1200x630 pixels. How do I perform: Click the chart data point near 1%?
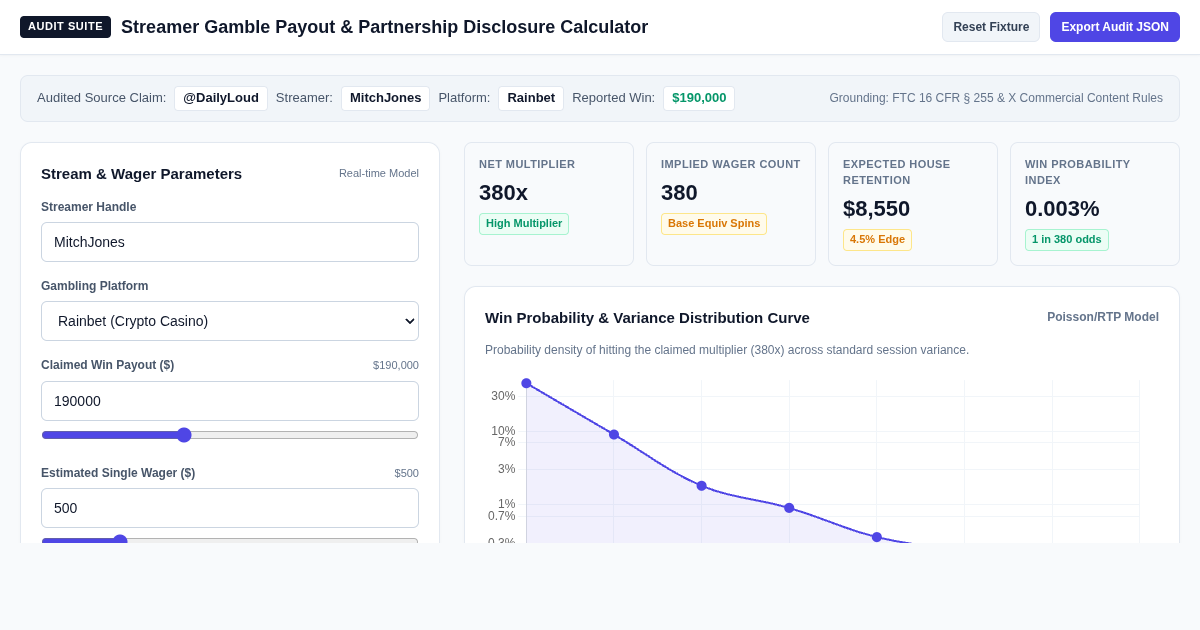point(789,508)
